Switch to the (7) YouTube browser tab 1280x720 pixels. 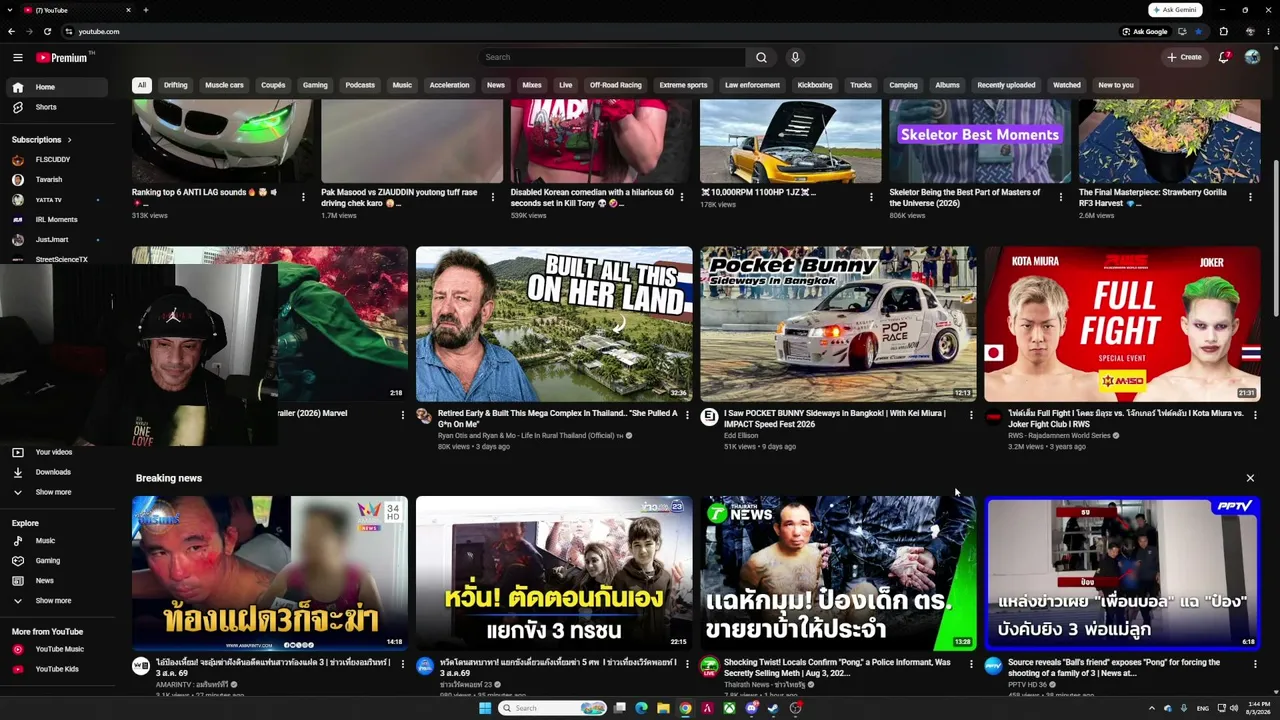(x=78, y=10)
